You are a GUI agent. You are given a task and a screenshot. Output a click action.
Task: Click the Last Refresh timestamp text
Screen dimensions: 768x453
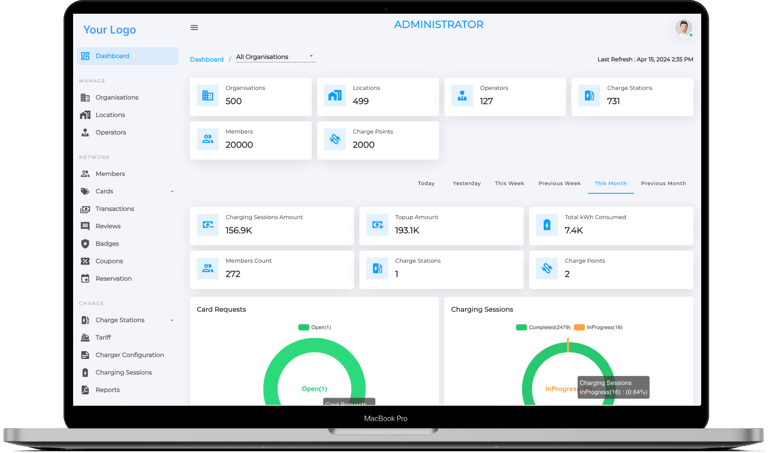click(x=645, y=59)
